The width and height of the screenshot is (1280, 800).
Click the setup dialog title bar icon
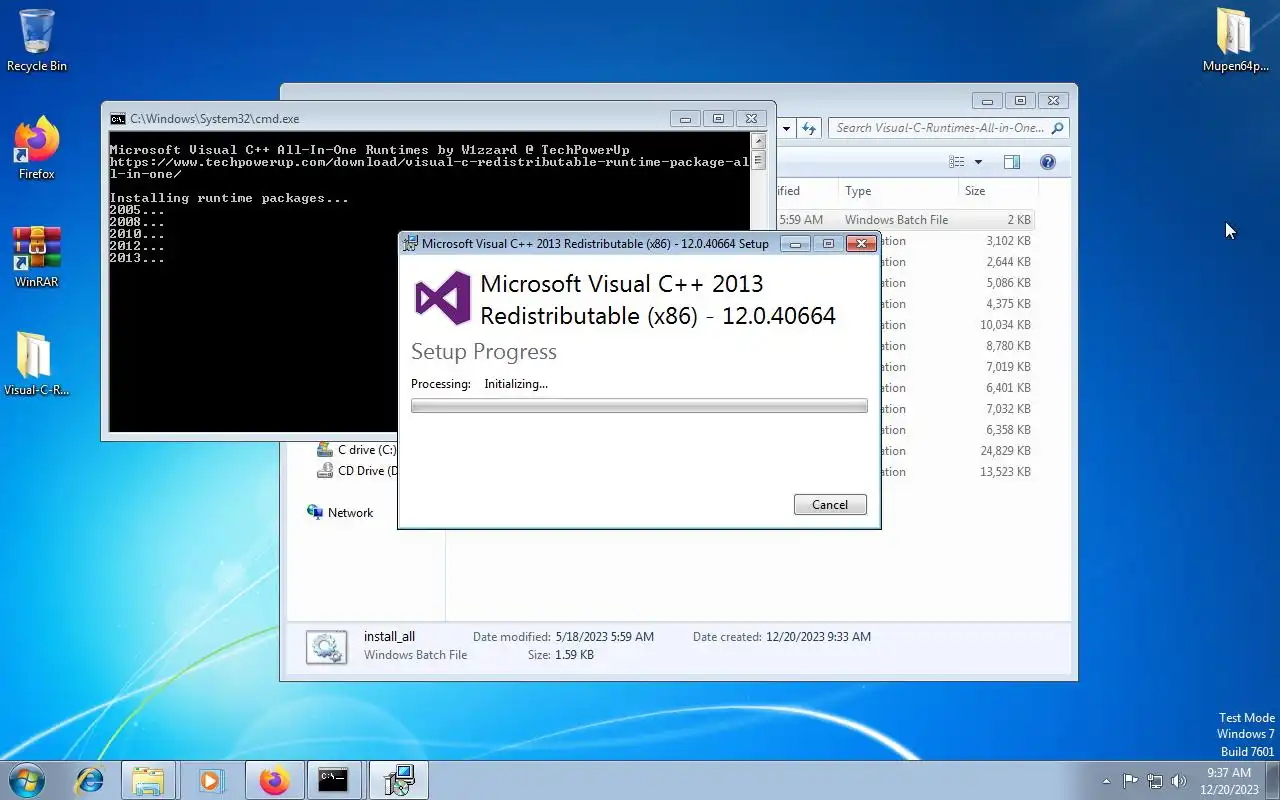click(x=410, y=243)
